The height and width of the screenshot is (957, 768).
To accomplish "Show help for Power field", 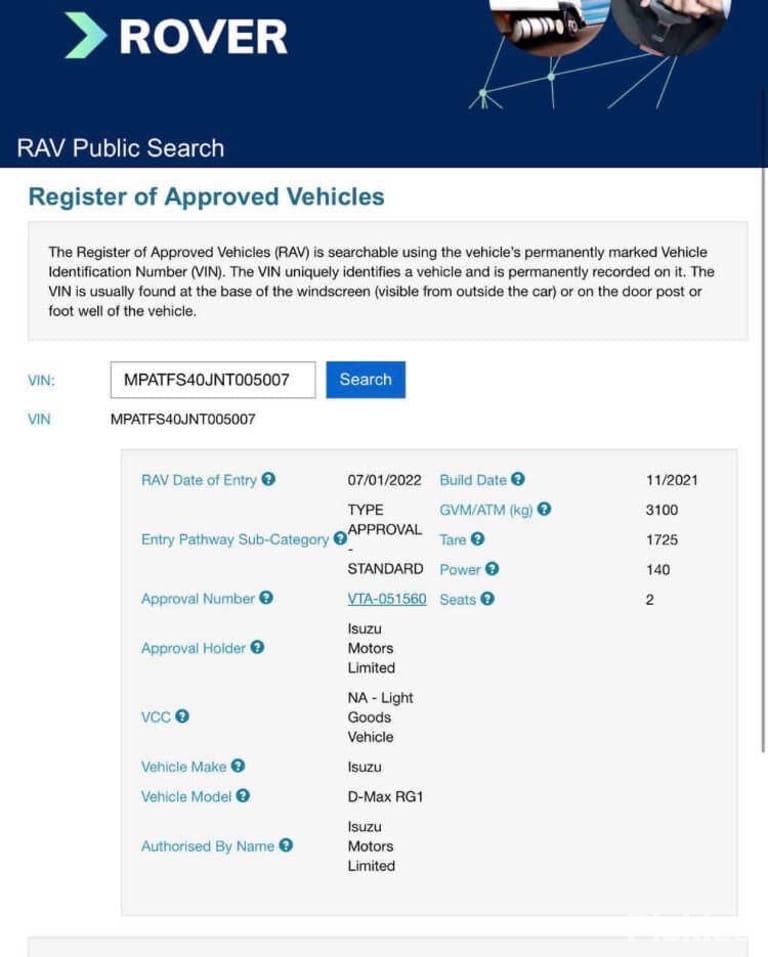I will click(492, 569).
